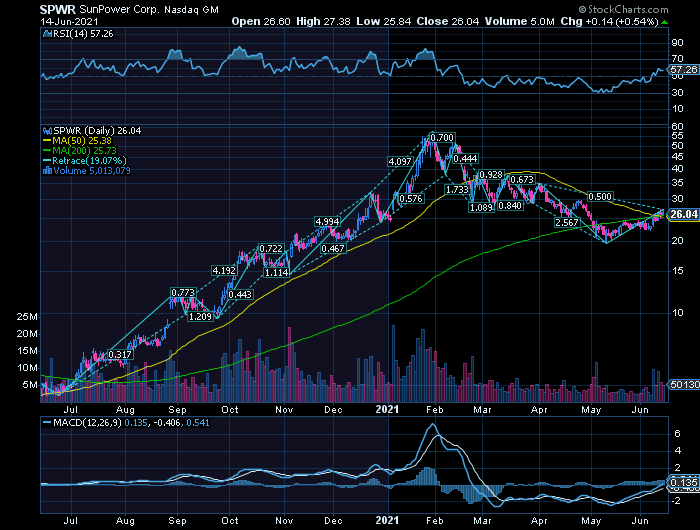The height and width of the screenshot is (530, 700).
Task: Click the MA(200) 25.73 legend entry
Action: (x=84, y=150)
